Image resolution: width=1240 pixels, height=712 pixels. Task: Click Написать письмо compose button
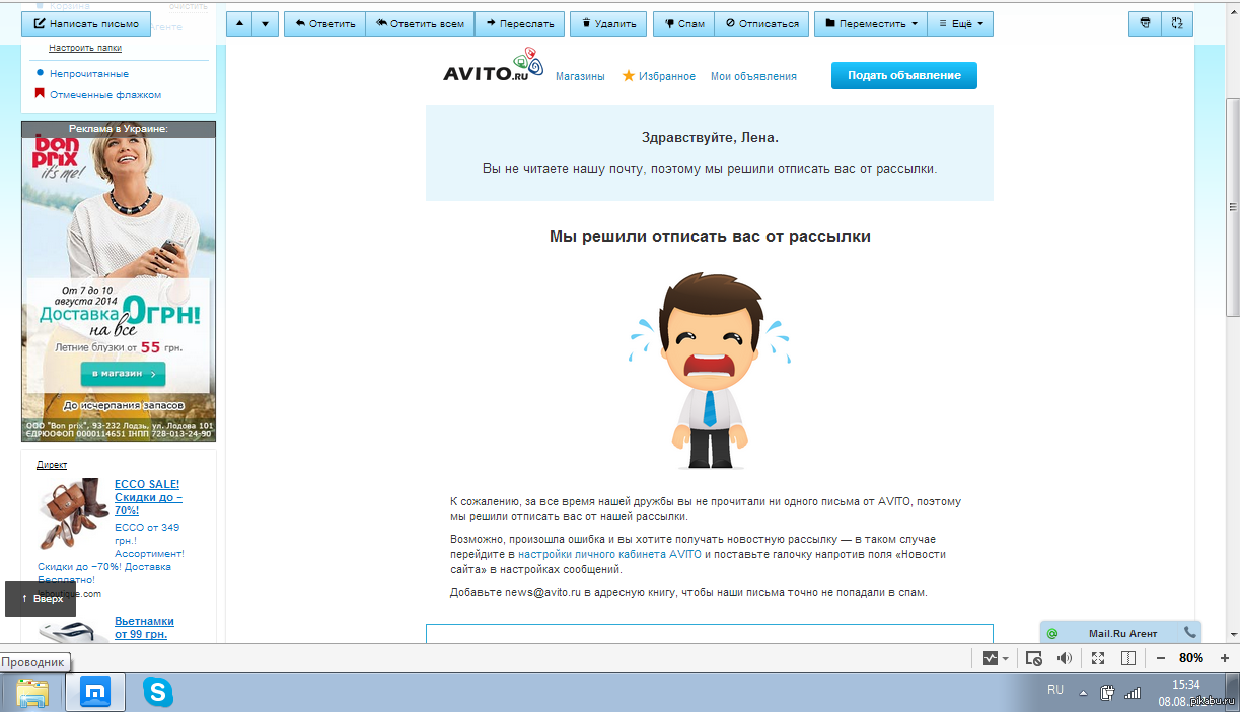pyautogui.click(x=86, y=23)
